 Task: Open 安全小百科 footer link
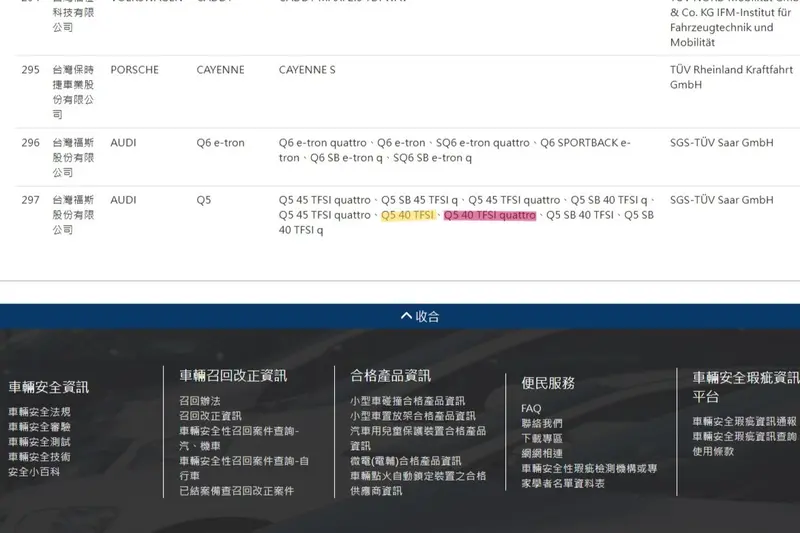click(34, 472)
